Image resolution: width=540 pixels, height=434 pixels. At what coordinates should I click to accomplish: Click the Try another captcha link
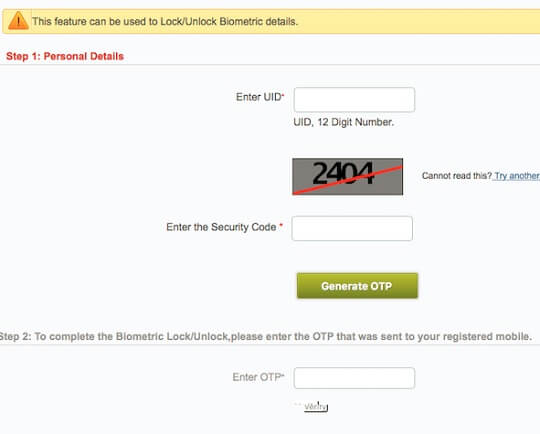point(516,176)
